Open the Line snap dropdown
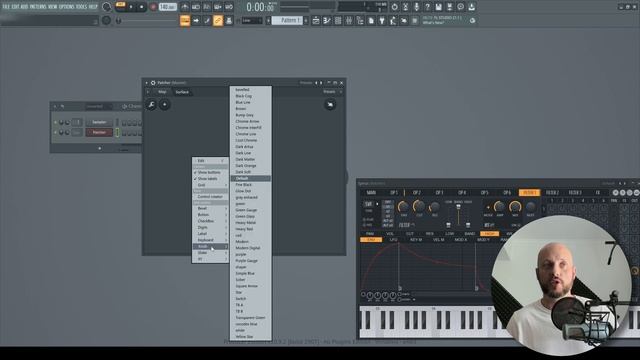This screenshot has width=640, height=360. [252, 21]
